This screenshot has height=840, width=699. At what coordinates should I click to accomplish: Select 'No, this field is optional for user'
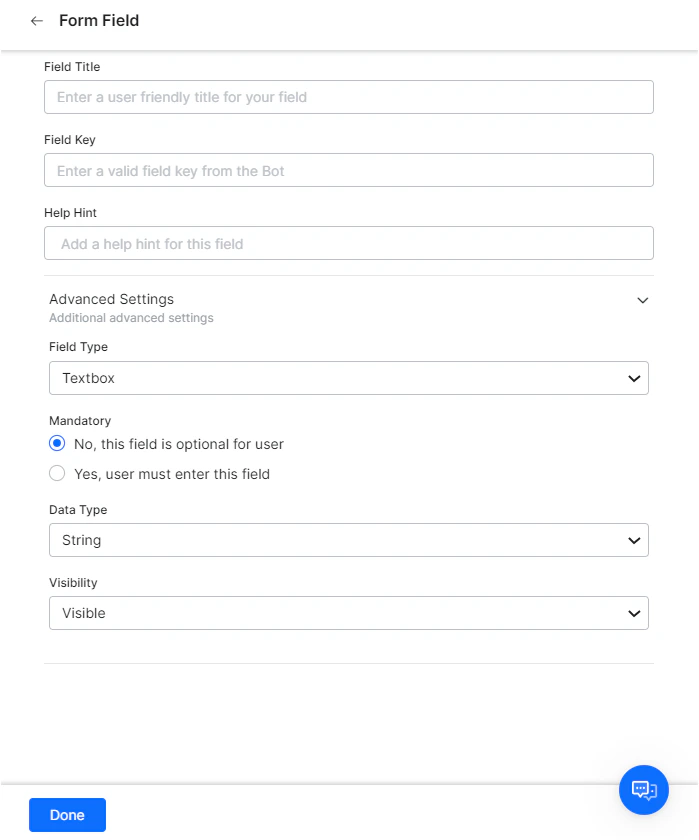(x=57, y=443)
